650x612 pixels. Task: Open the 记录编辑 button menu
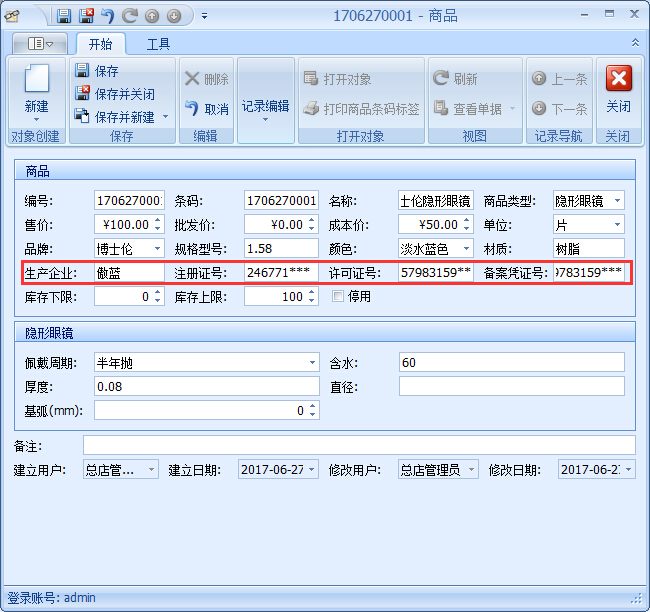tap(265, 110)
